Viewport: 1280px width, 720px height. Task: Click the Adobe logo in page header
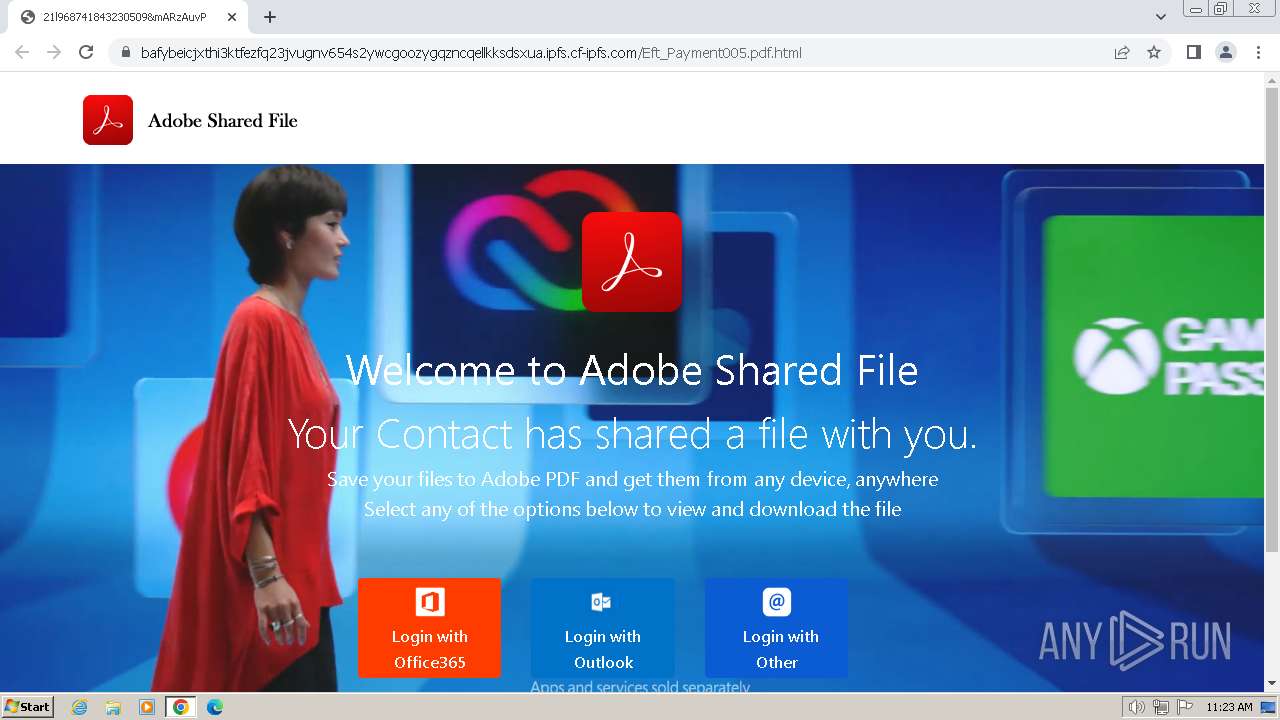pos(108,120)
